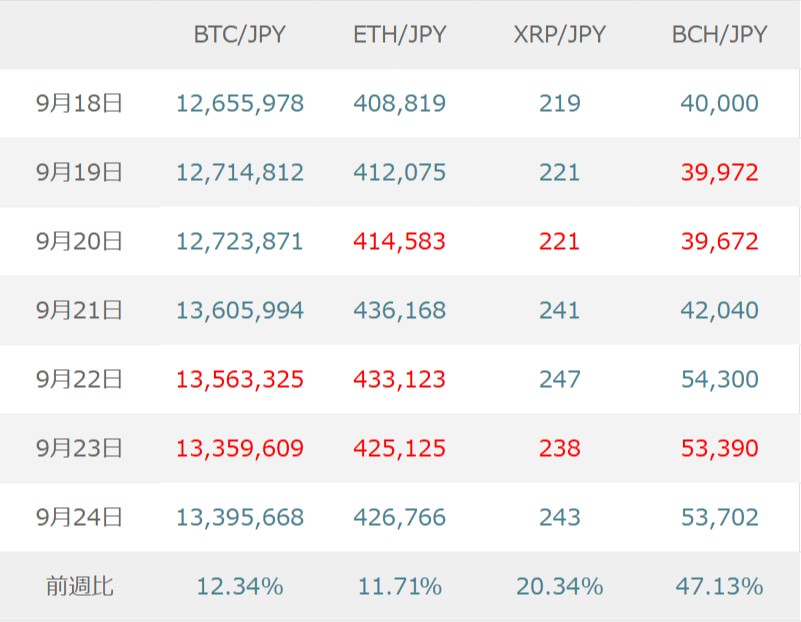801x622 pixels.
Task: Select the 20.34% XRP weekly change
Action: [559, 586]
